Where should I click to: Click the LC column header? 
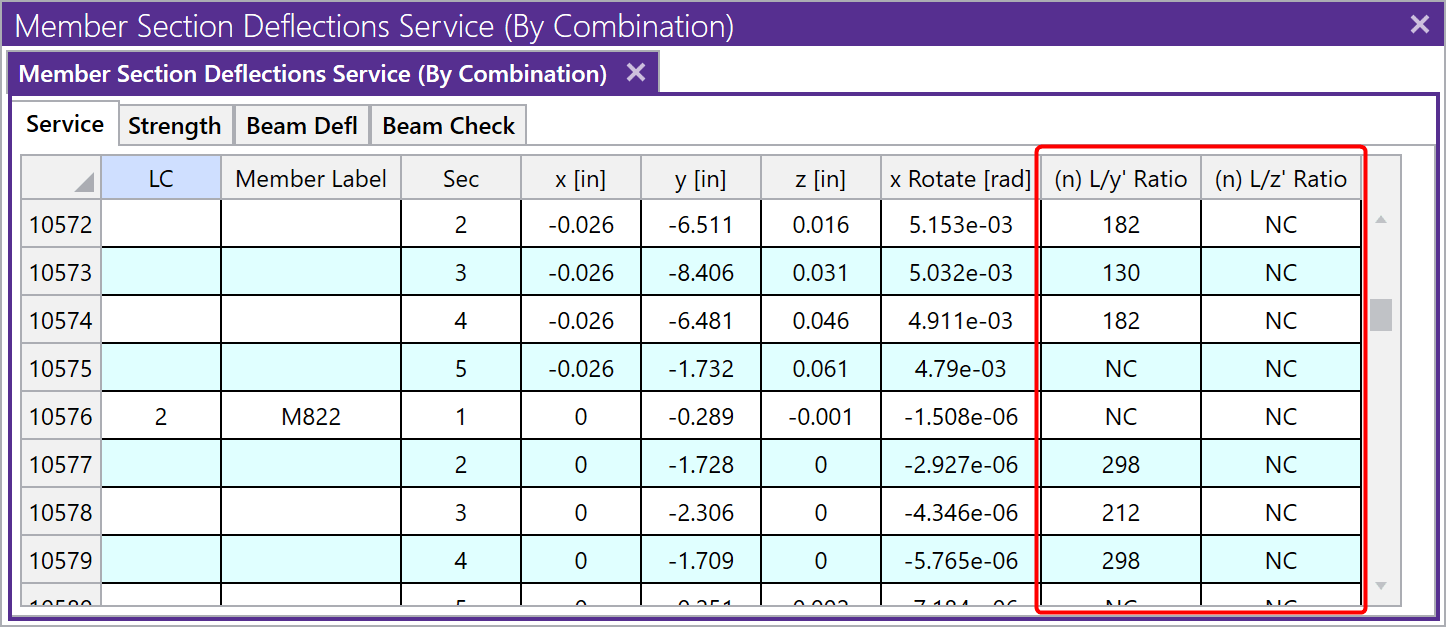coord(161,179)
